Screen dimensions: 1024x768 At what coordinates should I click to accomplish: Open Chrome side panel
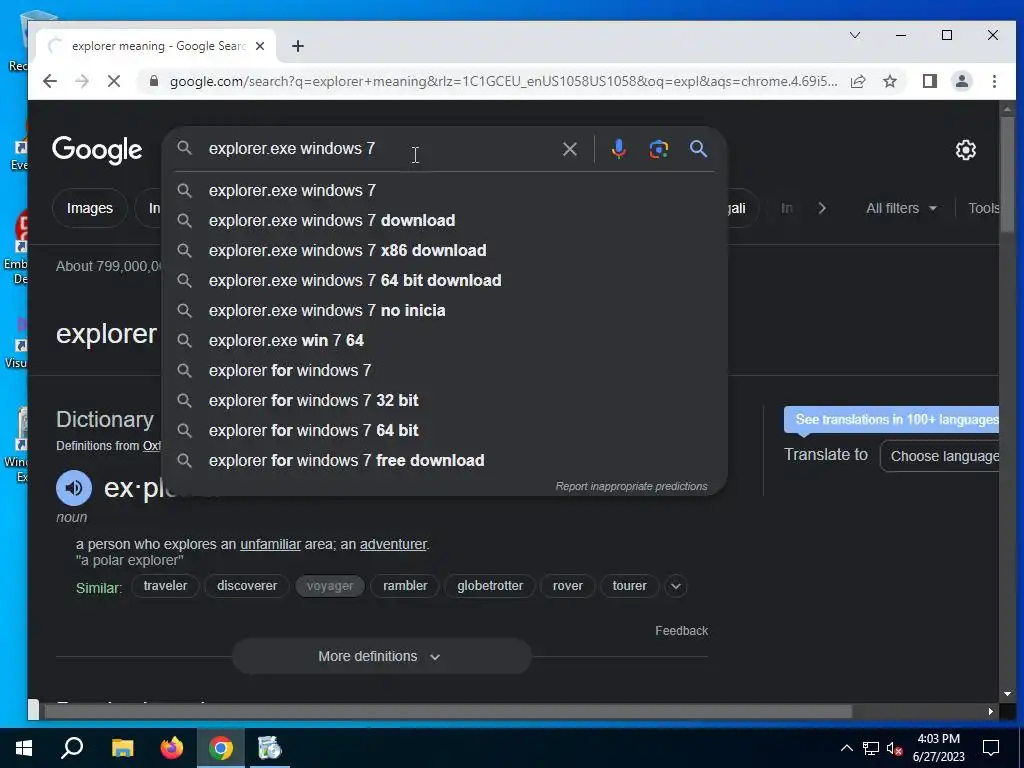click(x=929, y=81)
